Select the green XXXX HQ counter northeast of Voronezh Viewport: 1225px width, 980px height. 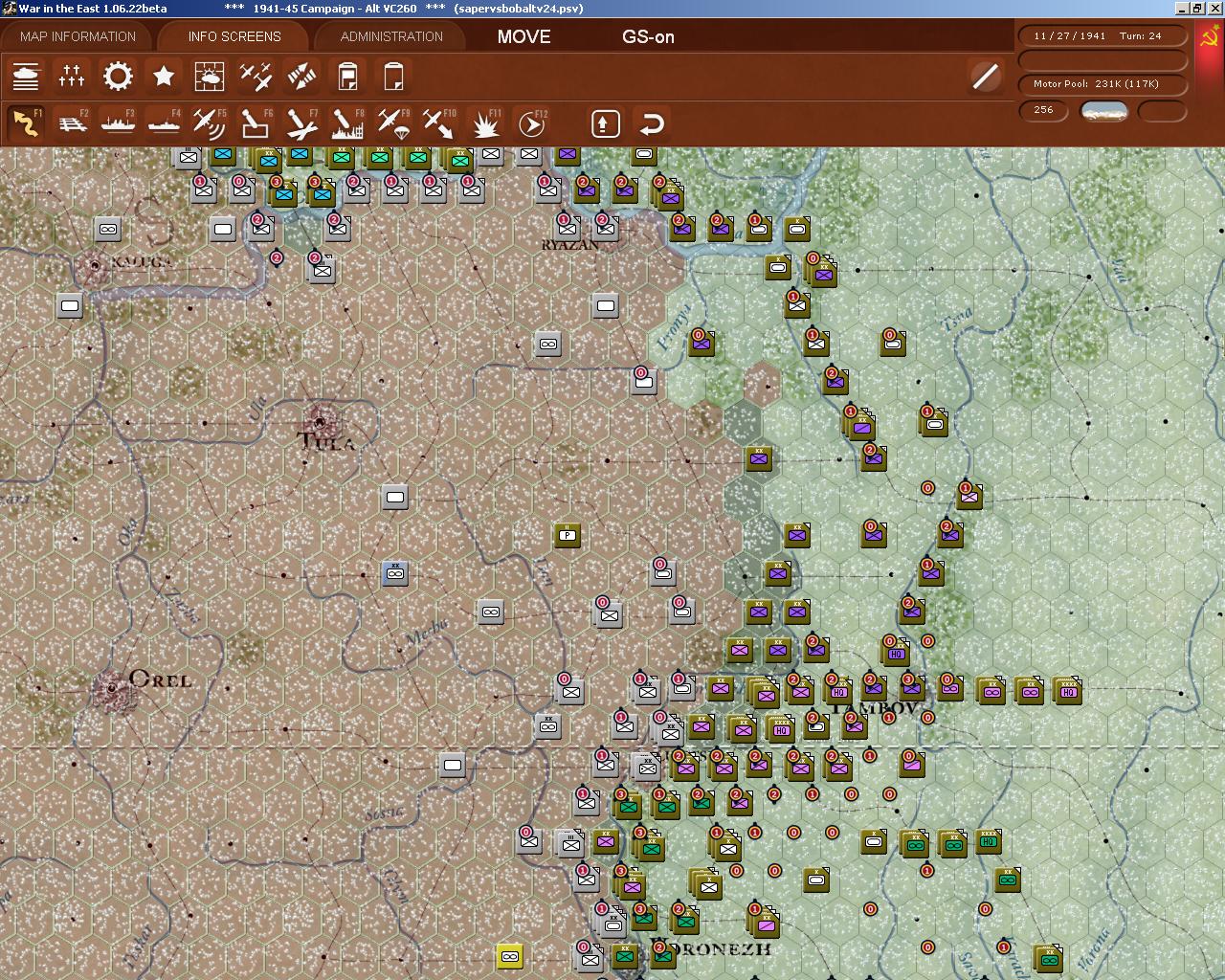[x=989, y=841]
